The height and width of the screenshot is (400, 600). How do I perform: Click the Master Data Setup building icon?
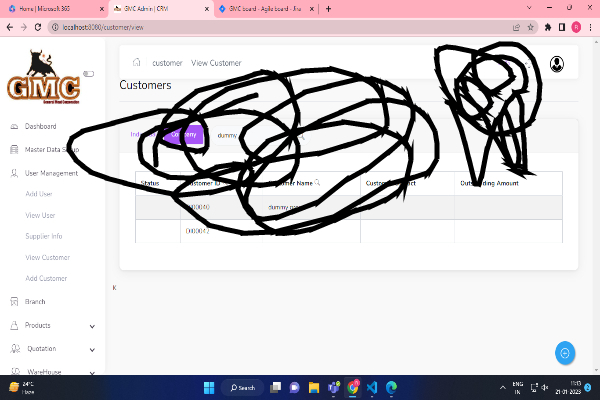click(13, 150)
